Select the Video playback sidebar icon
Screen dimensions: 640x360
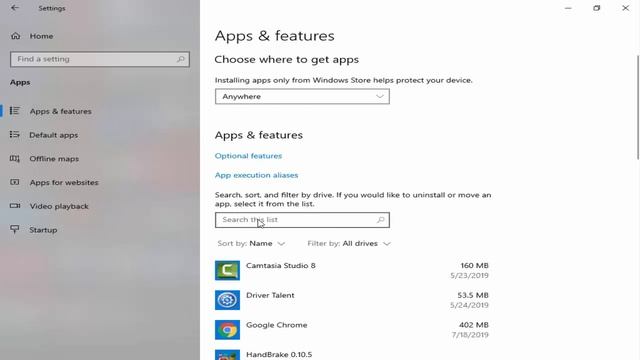pyautogui.click(x=15, y=206)
